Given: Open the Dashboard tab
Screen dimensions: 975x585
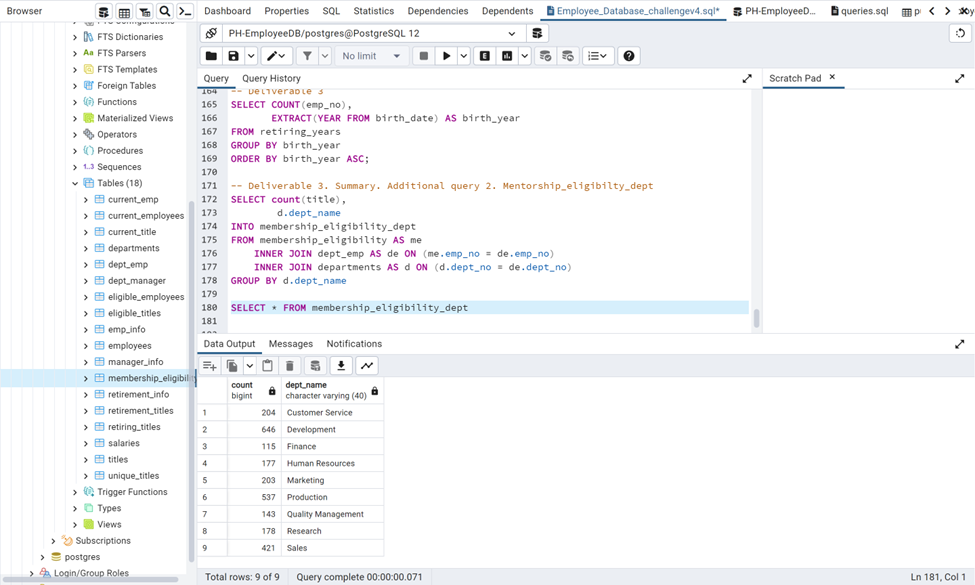Looking at the screenshot, I should pos(227,11).
